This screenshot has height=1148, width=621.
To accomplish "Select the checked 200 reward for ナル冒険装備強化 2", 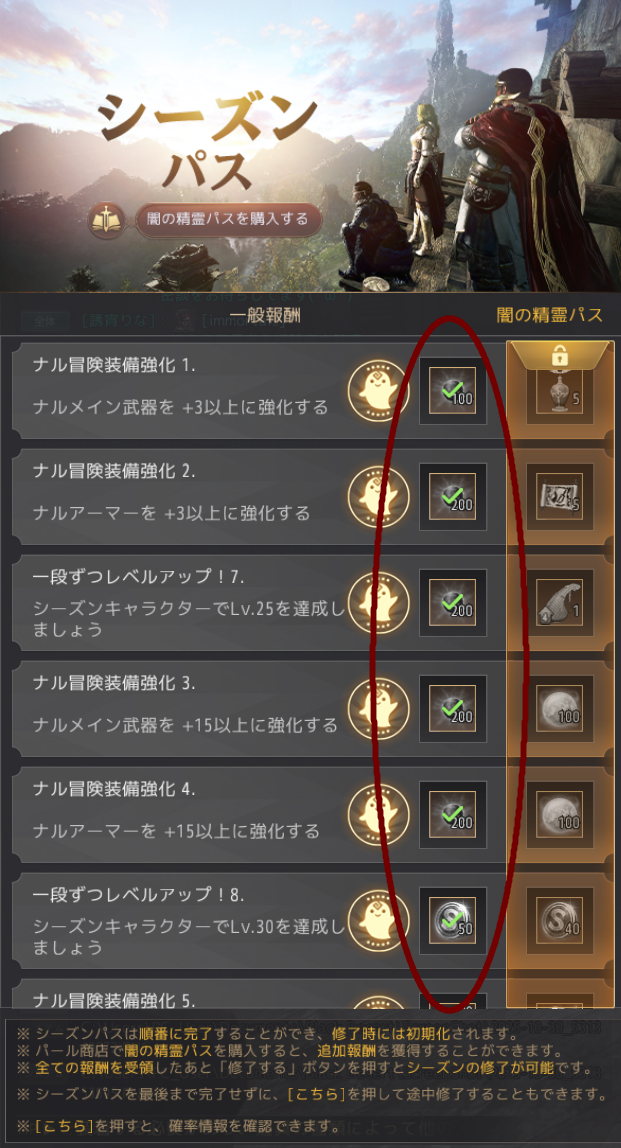I will (453, 497).
